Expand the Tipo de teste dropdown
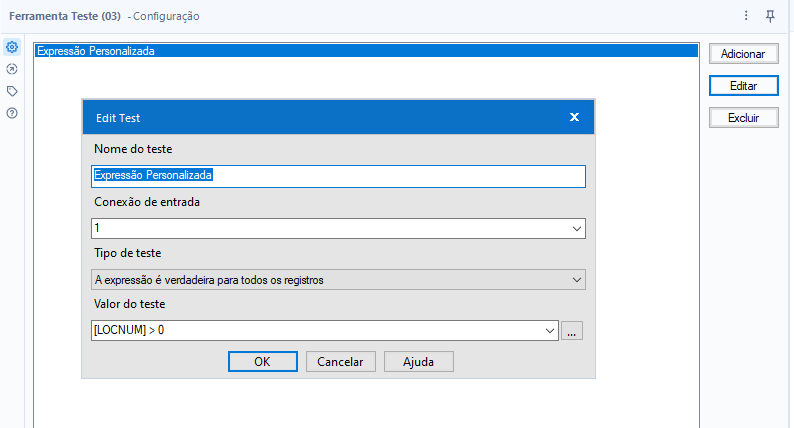 576,280
